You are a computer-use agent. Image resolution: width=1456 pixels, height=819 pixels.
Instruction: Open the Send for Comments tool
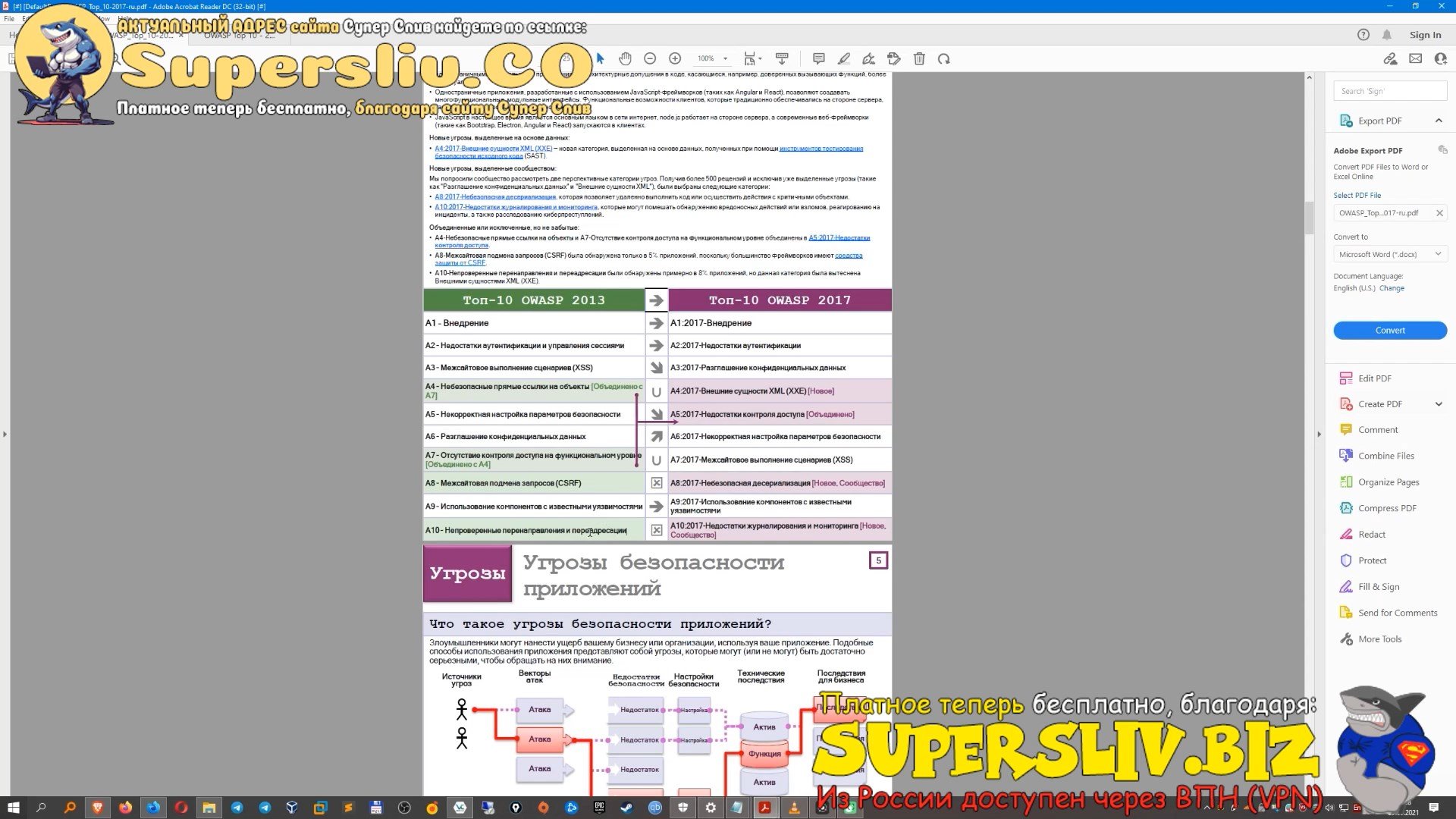pyautogui.click(x=1398, y=613)
